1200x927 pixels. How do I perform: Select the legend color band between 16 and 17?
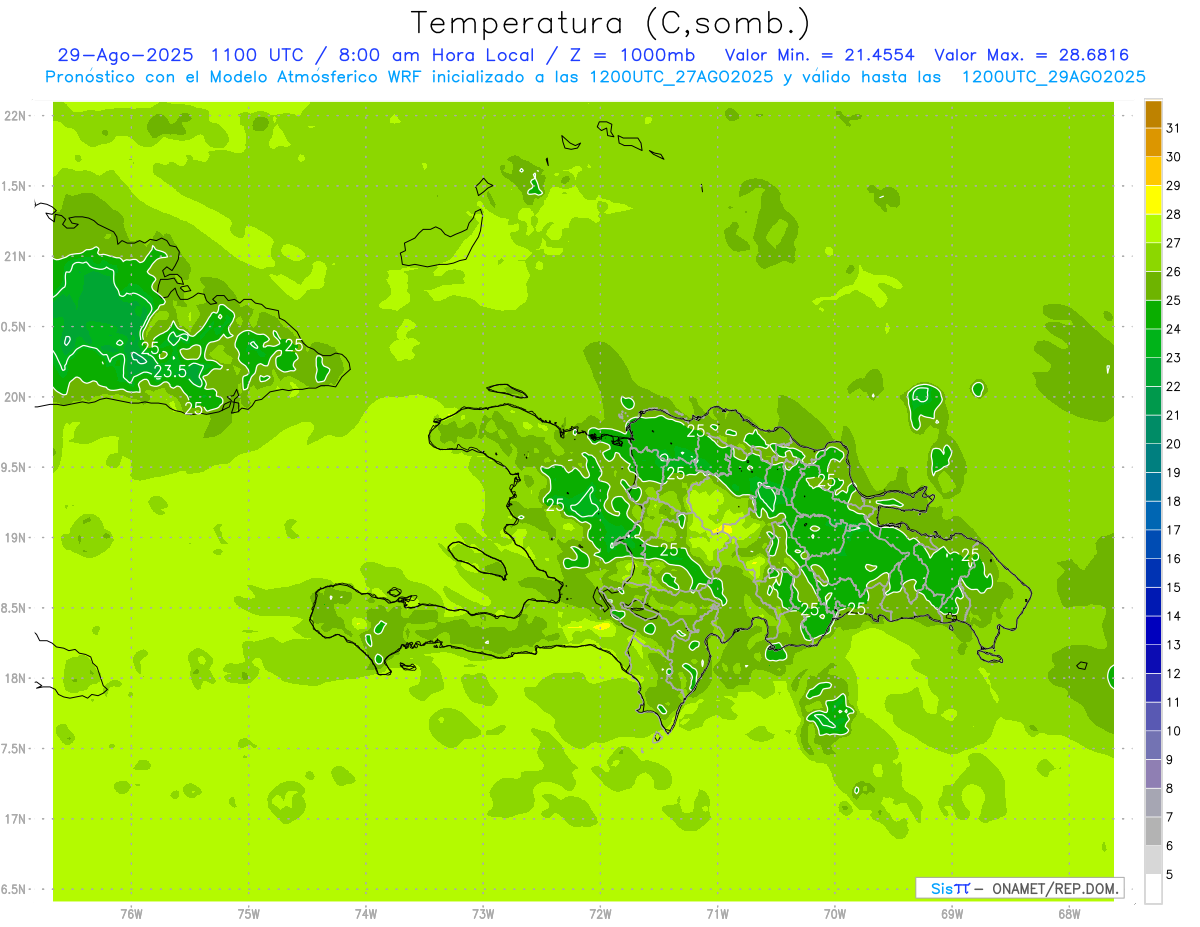point(1153,544)
